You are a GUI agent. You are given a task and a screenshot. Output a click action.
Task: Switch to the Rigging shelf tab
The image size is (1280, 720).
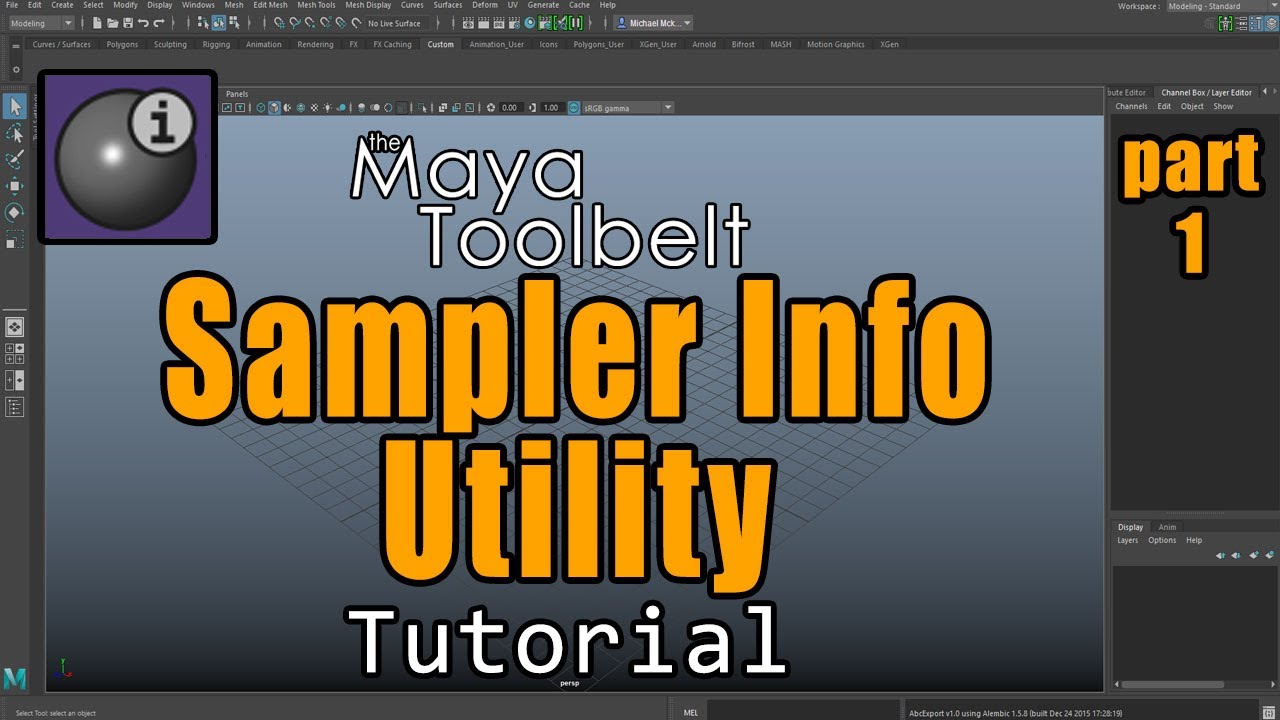pos(216,44)
